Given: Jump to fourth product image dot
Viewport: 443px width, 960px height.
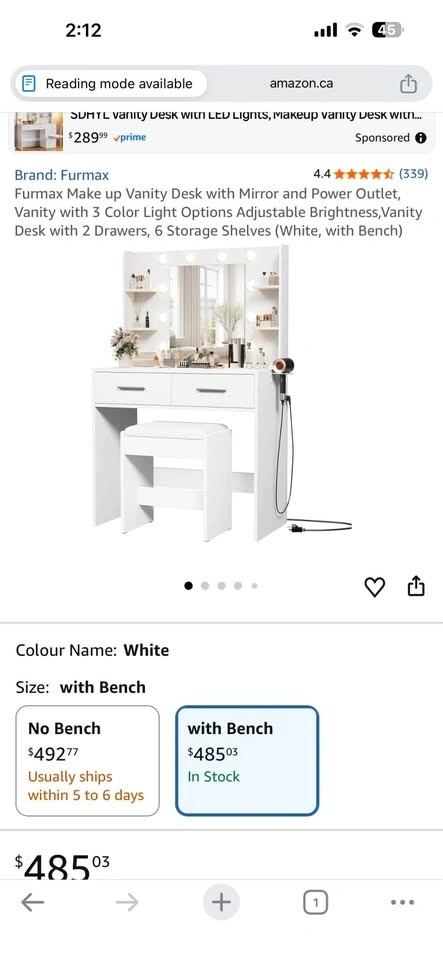Looking at the screenshot, I should pyautogui.click(x=238, y=586).
